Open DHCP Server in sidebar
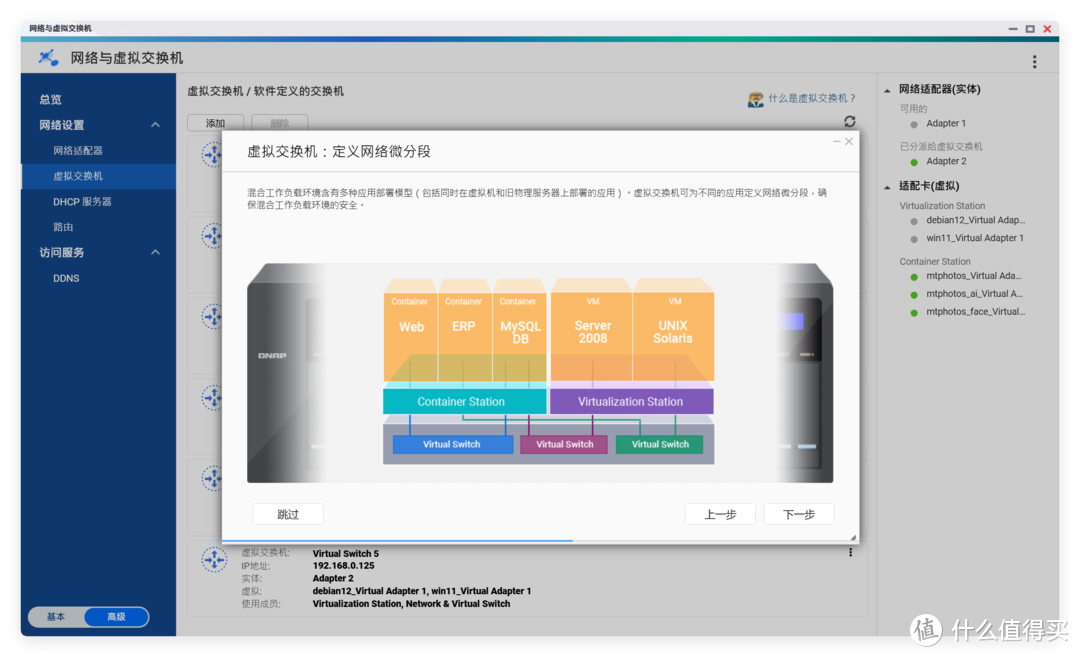The image size is (1080, 657). [82, 202]
